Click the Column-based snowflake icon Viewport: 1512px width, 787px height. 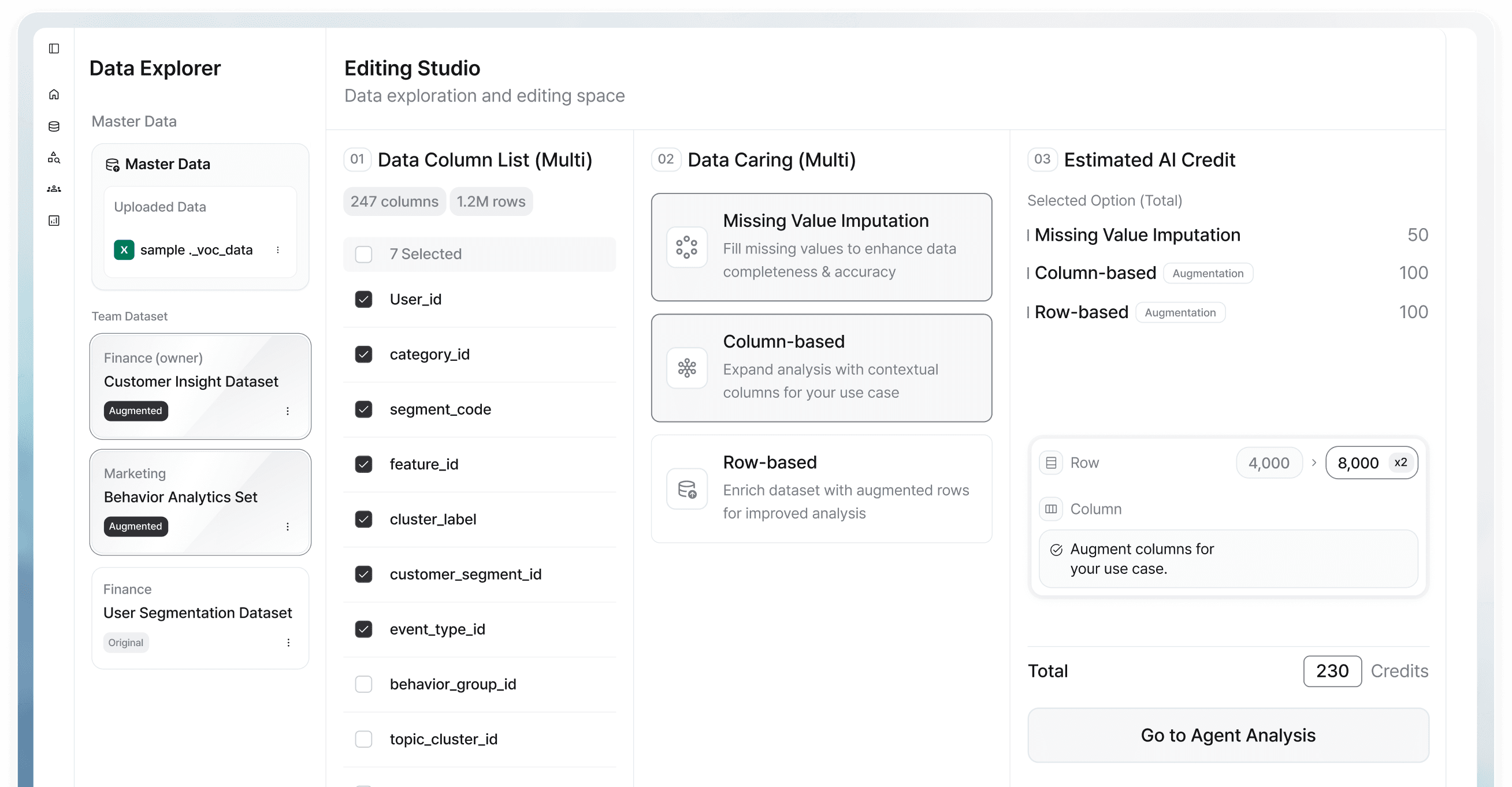[x=686, y=368]
